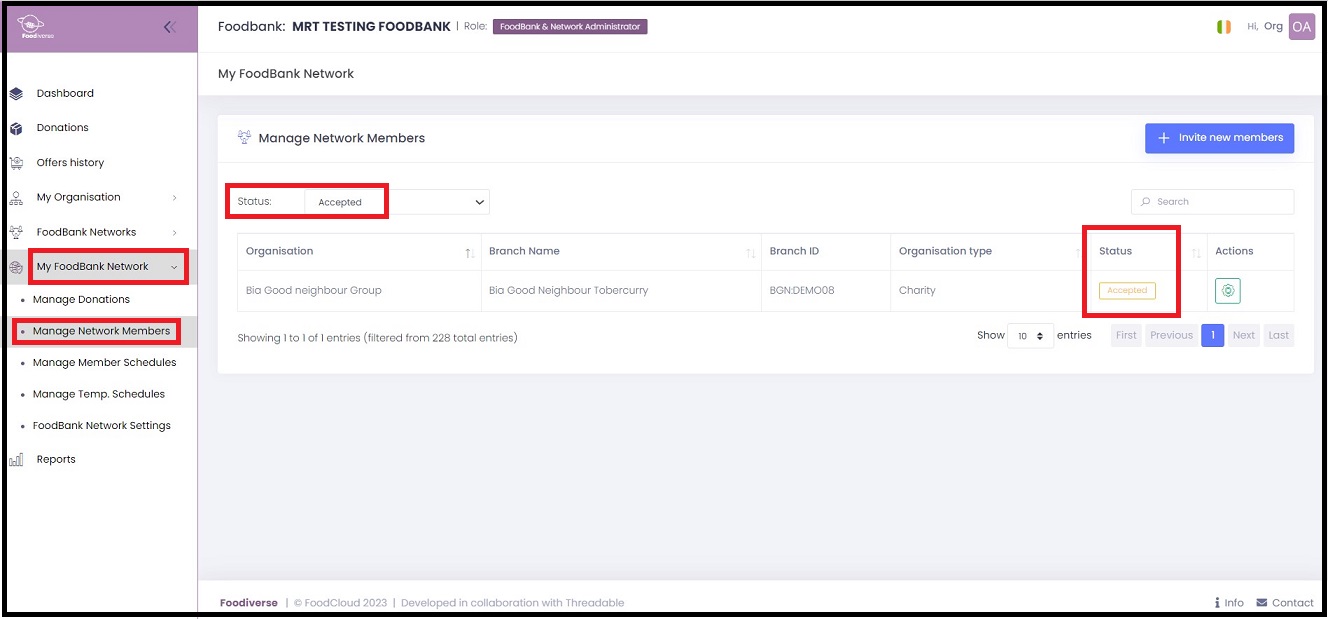1328x619 pixels.
Task: Open Manage Member Schedules
Action: (x=104, y=363)
